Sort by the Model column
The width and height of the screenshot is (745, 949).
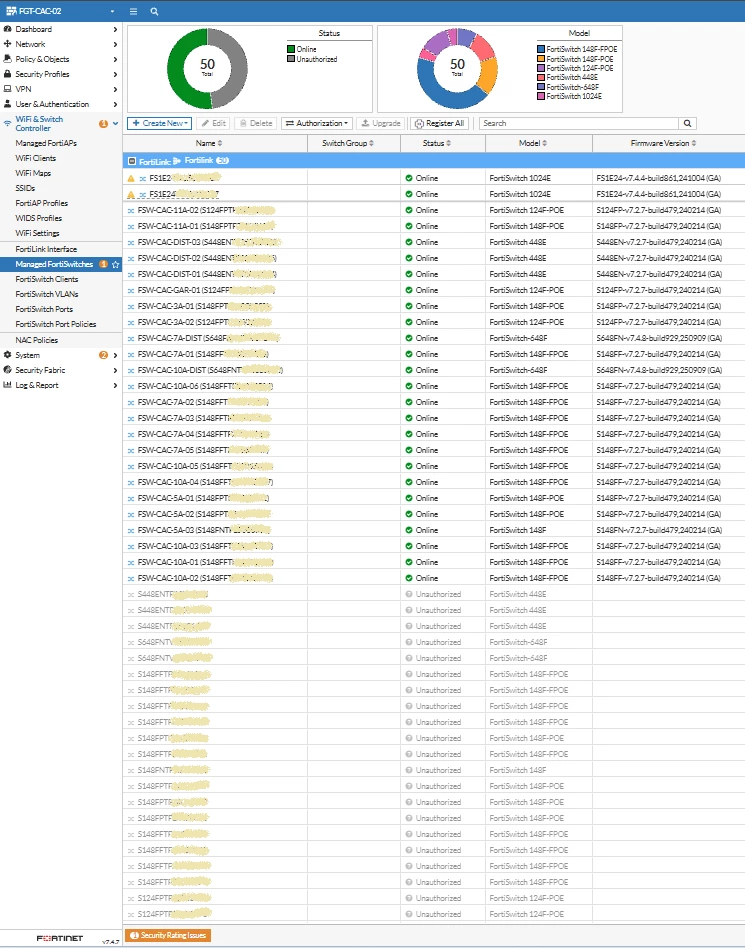533,143
